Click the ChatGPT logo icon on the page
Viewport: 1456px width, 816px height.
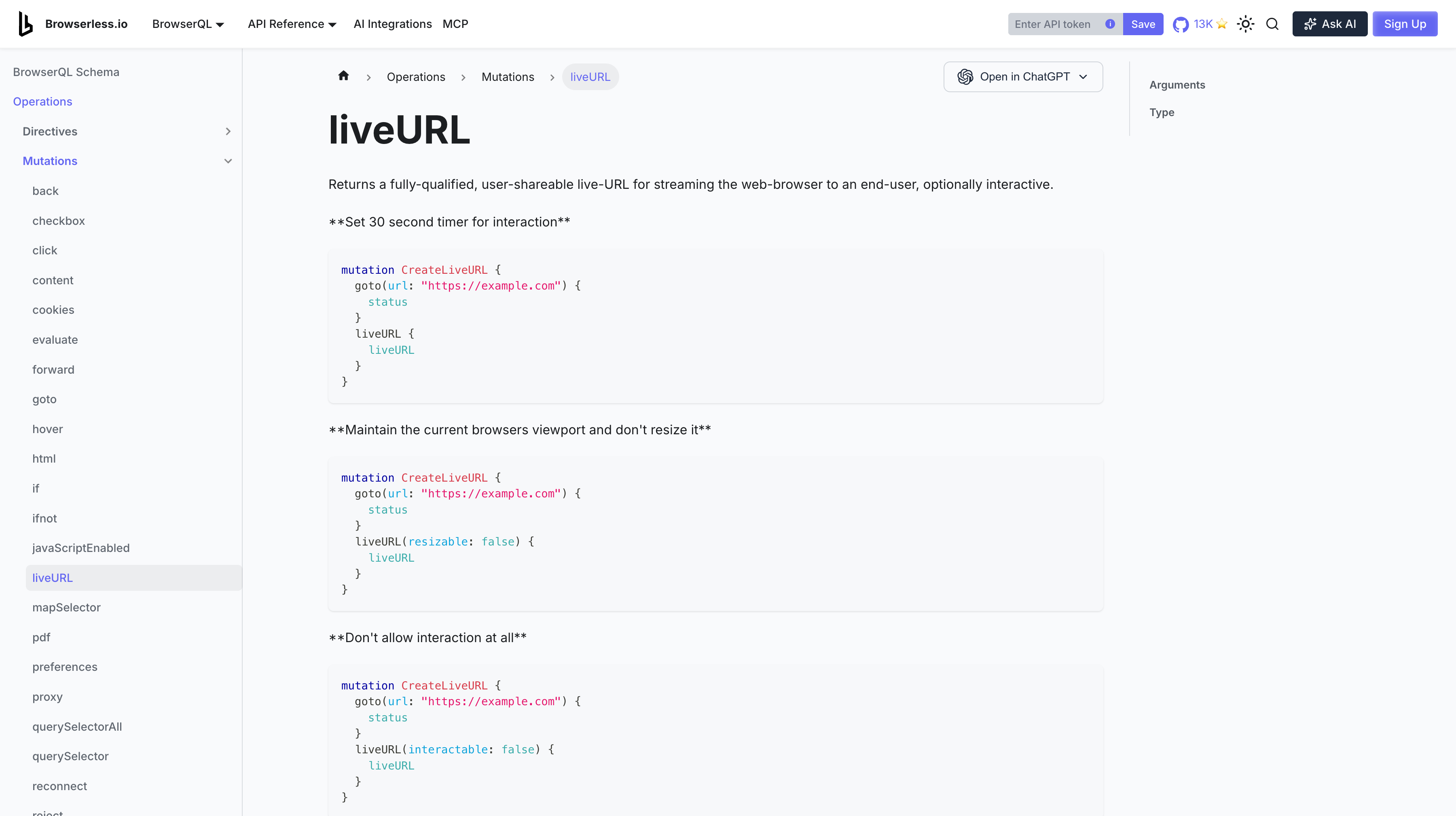click(x=966, y=77)
